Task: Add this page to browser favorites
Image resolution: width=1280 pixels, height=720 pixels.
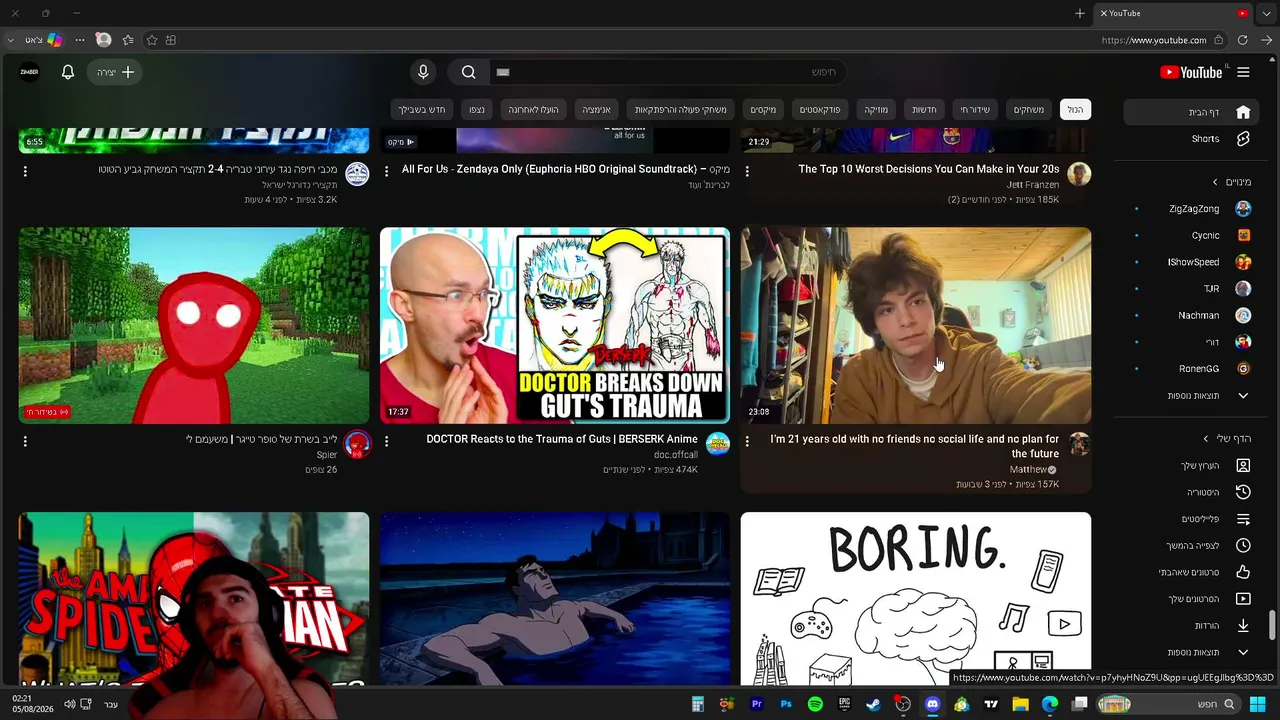Action: click(152, 40)
